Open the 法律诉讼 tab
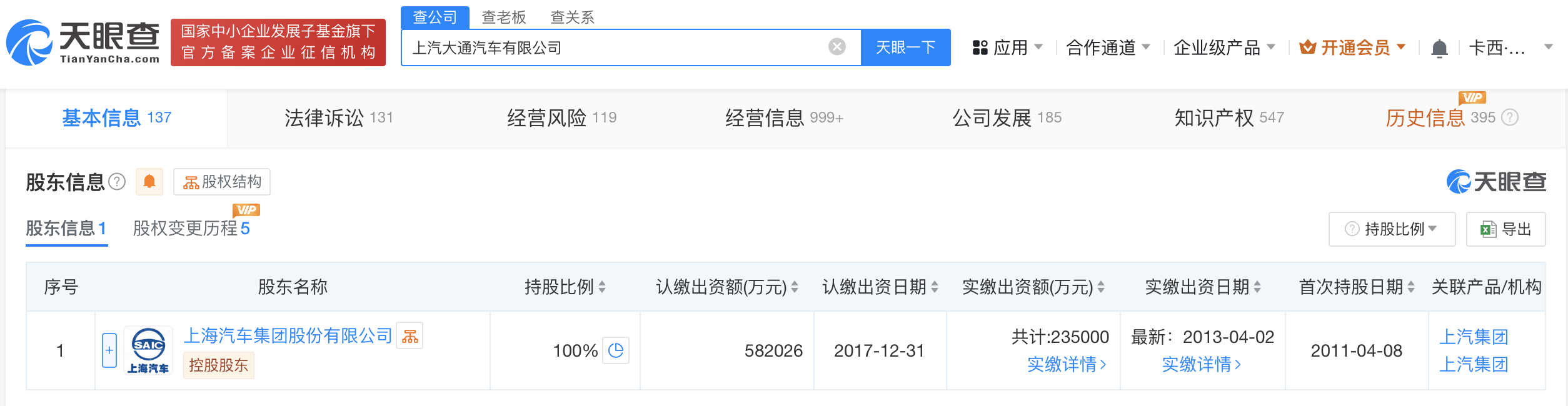The image size is (1568, 406). [x=339, y=117]
